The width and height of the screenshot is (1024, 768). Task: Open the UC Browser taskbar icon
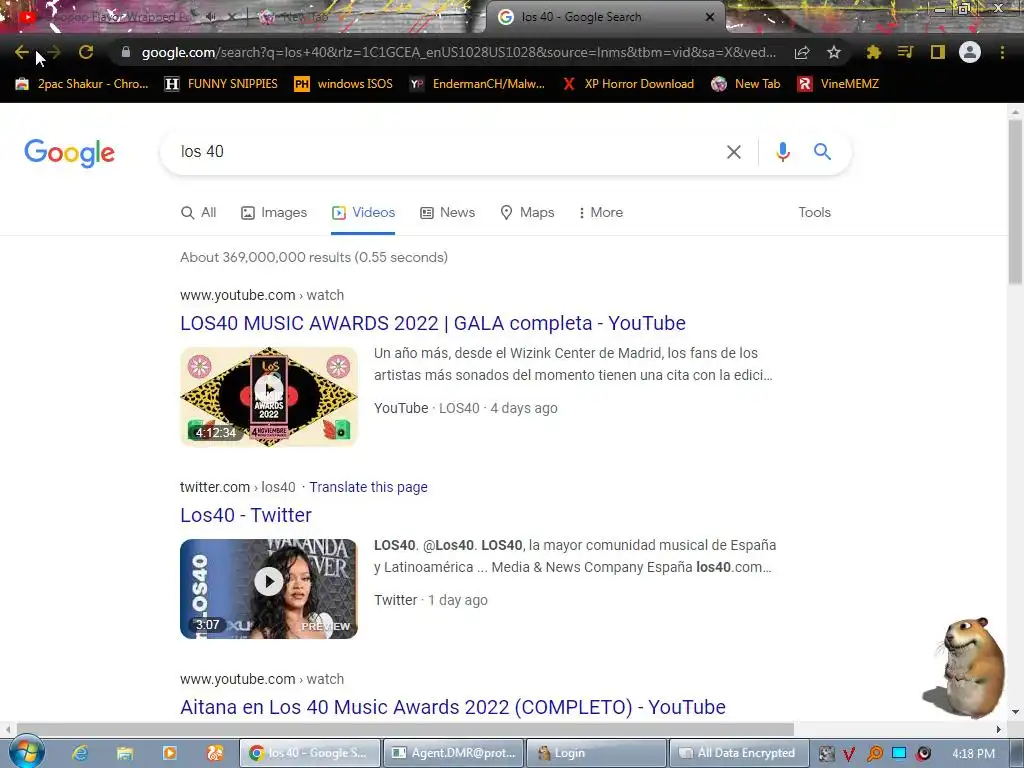214,753
